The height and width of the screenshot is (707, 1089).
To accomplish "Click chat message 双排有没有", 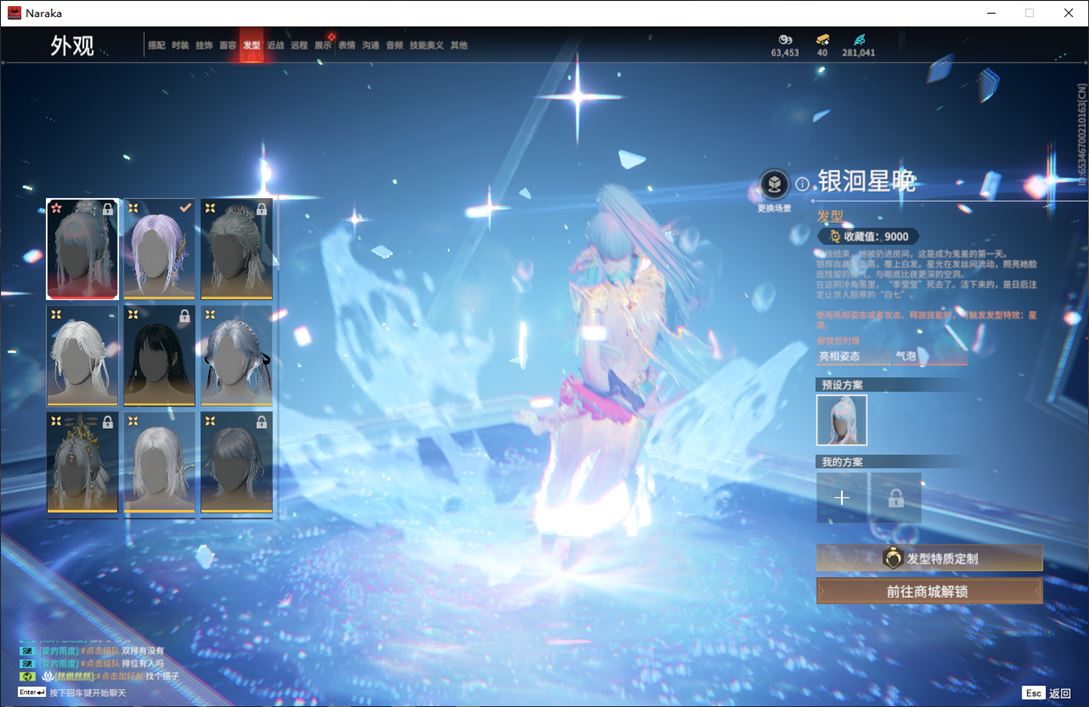I will tap(143, 651).
